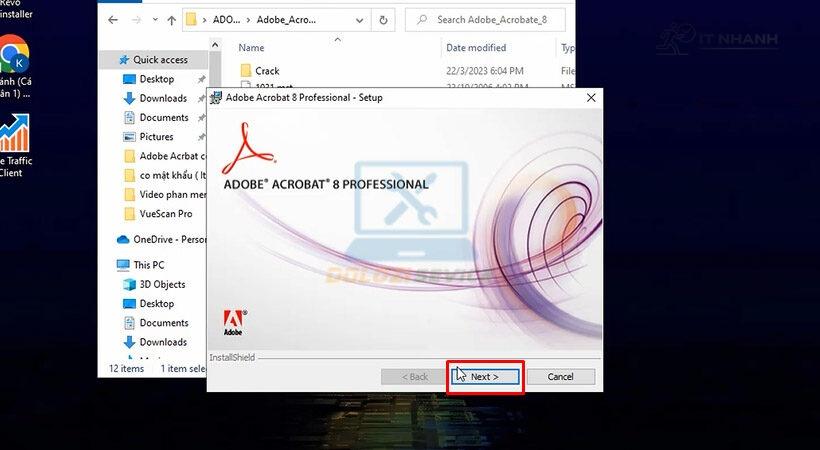Image resolution: width=820 pixels, height=450 pixels.
Task: Open Downloads under Quick access
Action: pos(163,98)
